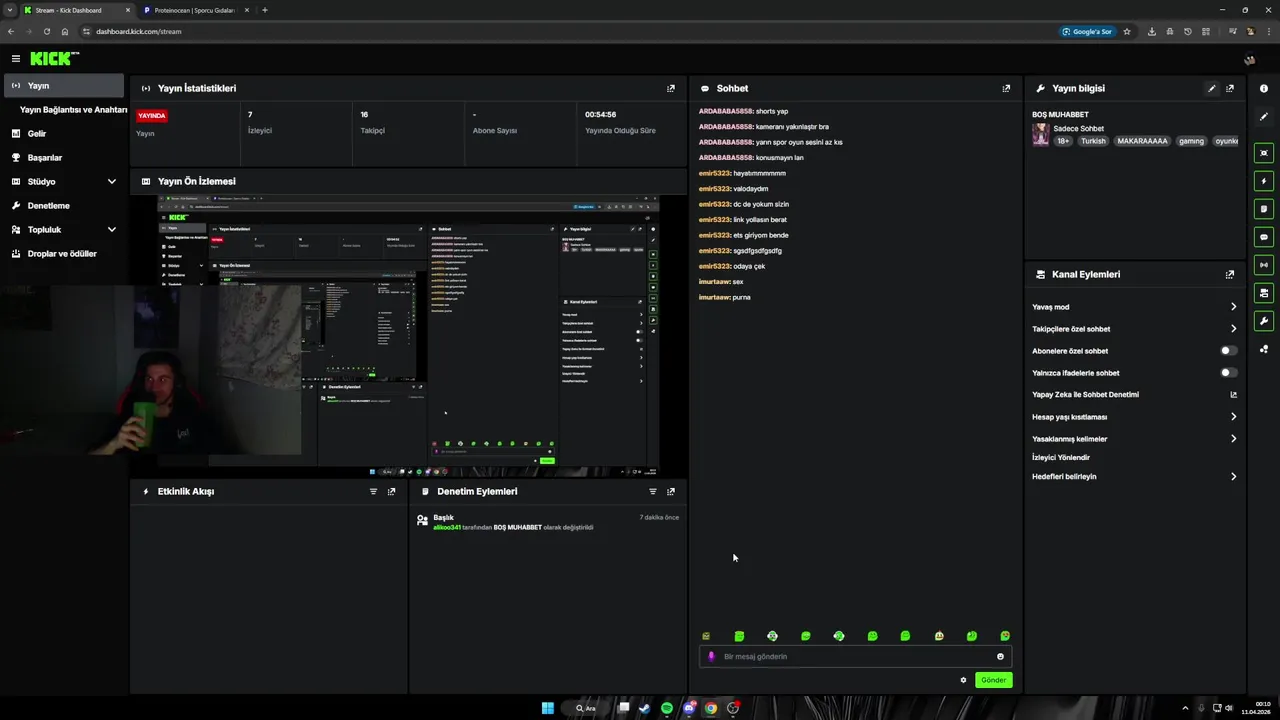Open Discord from the taskbar
1280x720 pixels.
[x=689, y=708]
